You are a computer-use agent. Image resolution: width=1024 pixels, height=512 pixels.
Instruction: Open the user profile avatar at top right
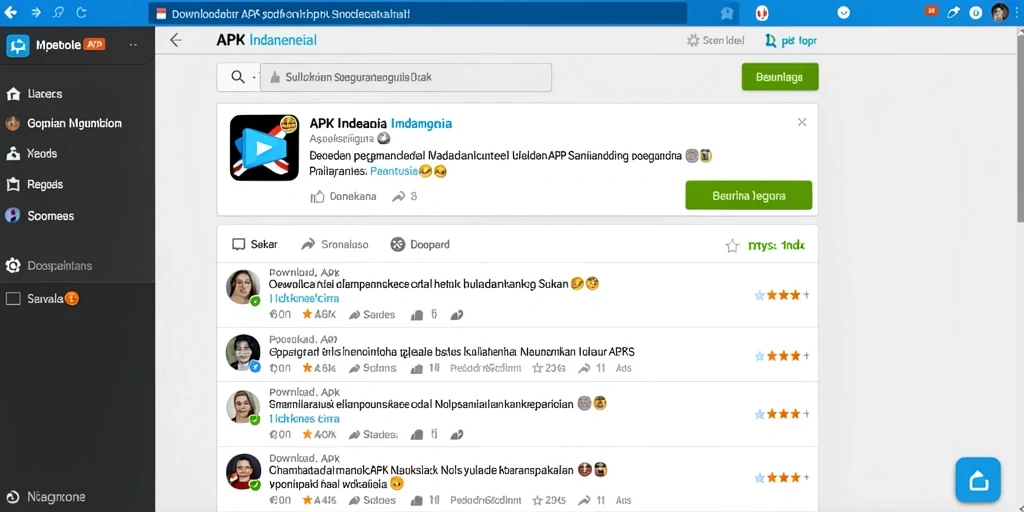click(x=1000, y=12)
